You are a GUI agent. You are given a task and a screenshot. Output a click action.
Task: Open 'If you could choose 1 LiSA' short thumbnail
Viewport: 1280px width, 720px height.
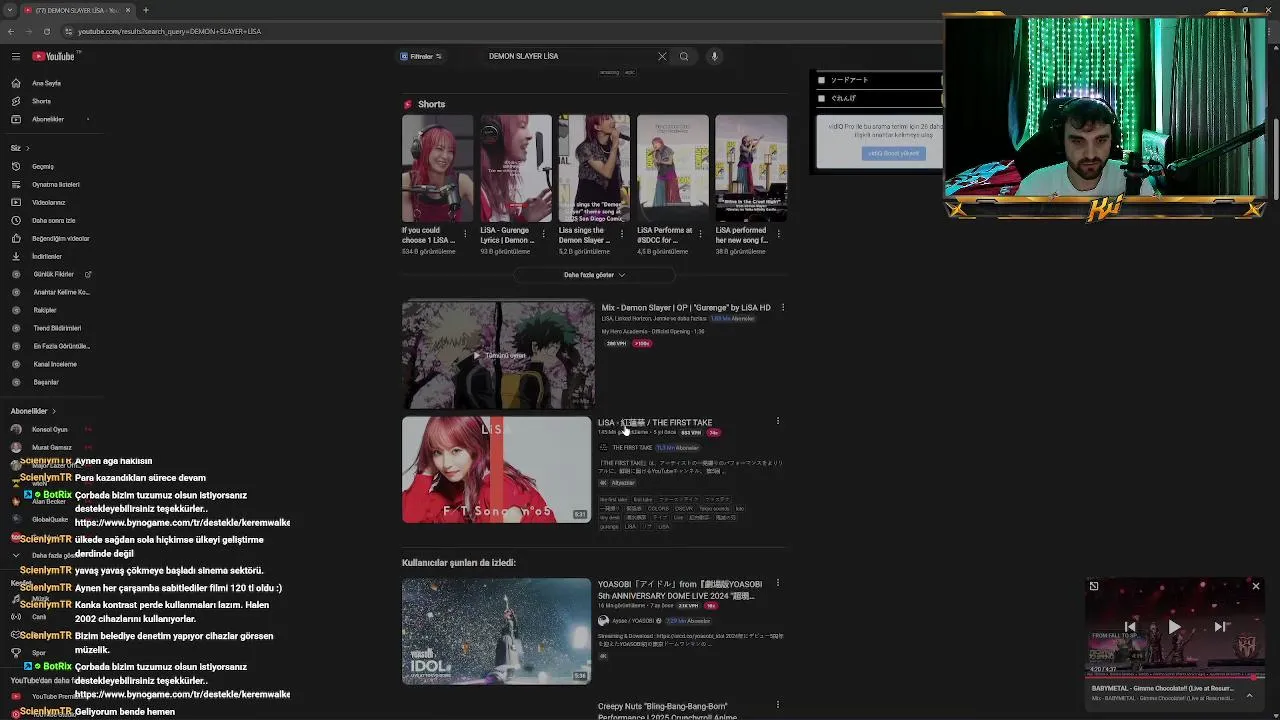click(x=437, y=168)
